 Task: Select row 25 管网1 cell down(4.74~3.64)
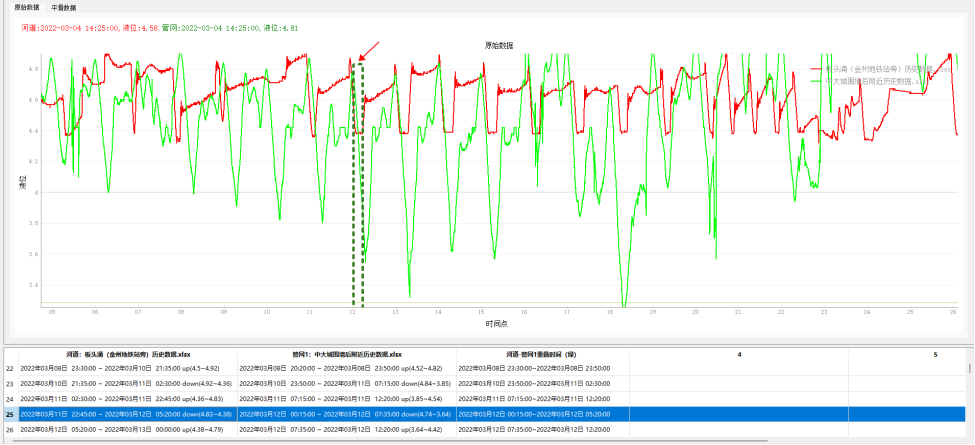(347, 414)
